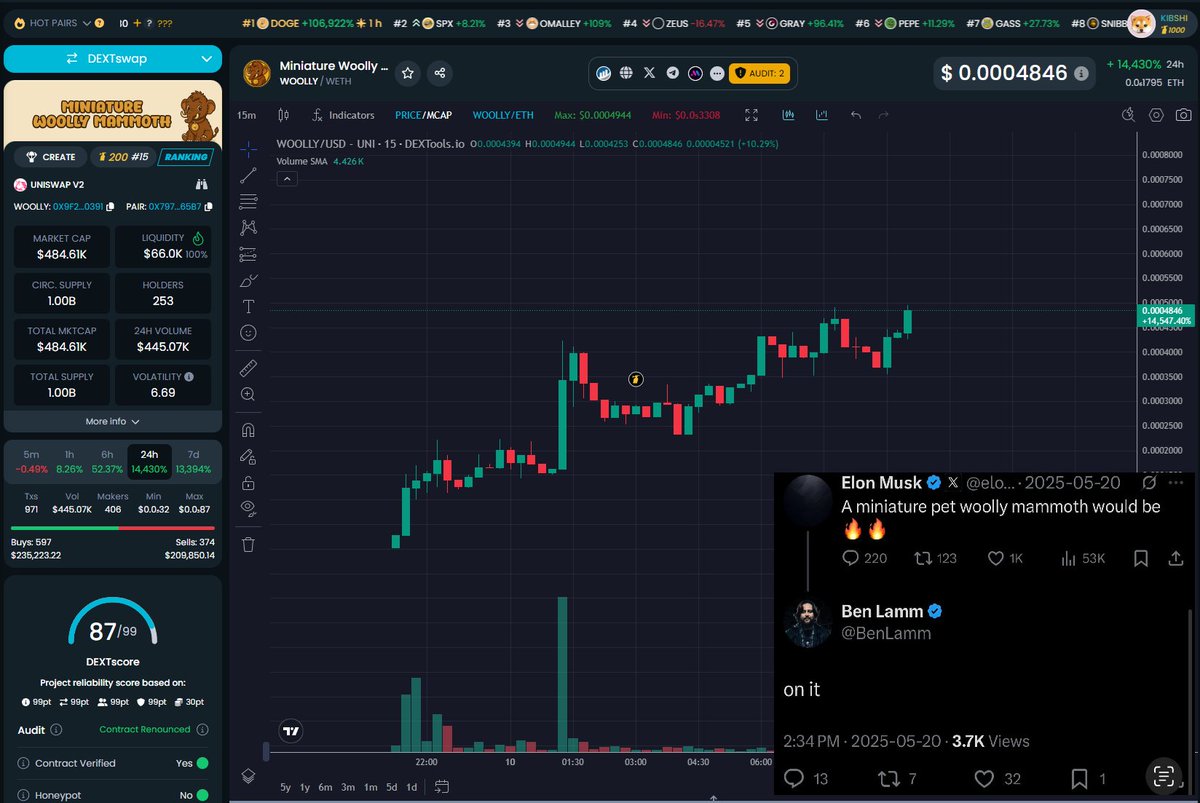
Task: Toggle WOOLLY/ETH chart denomination
Action: click(503, 115)
